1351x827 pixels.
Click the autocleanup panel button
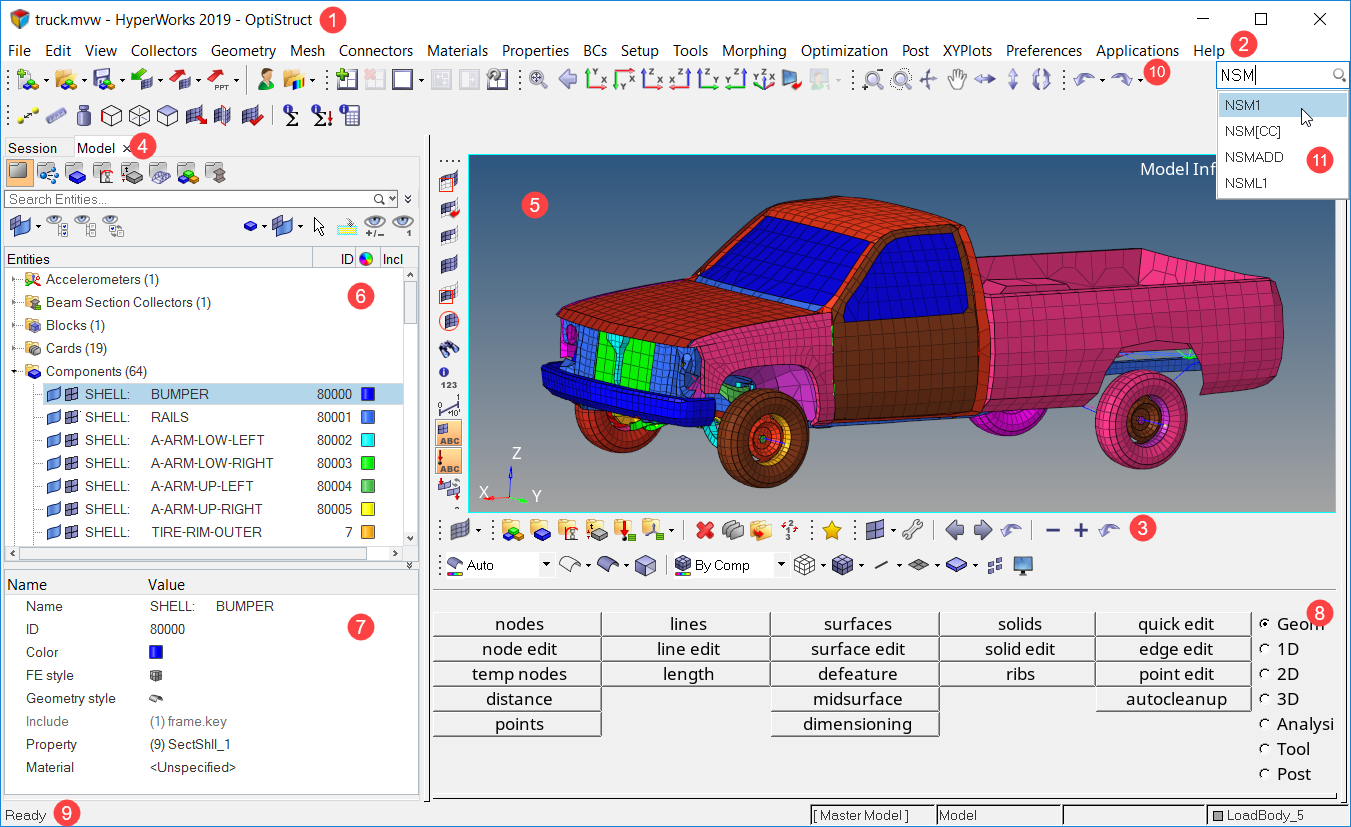tap(1176, 699)
